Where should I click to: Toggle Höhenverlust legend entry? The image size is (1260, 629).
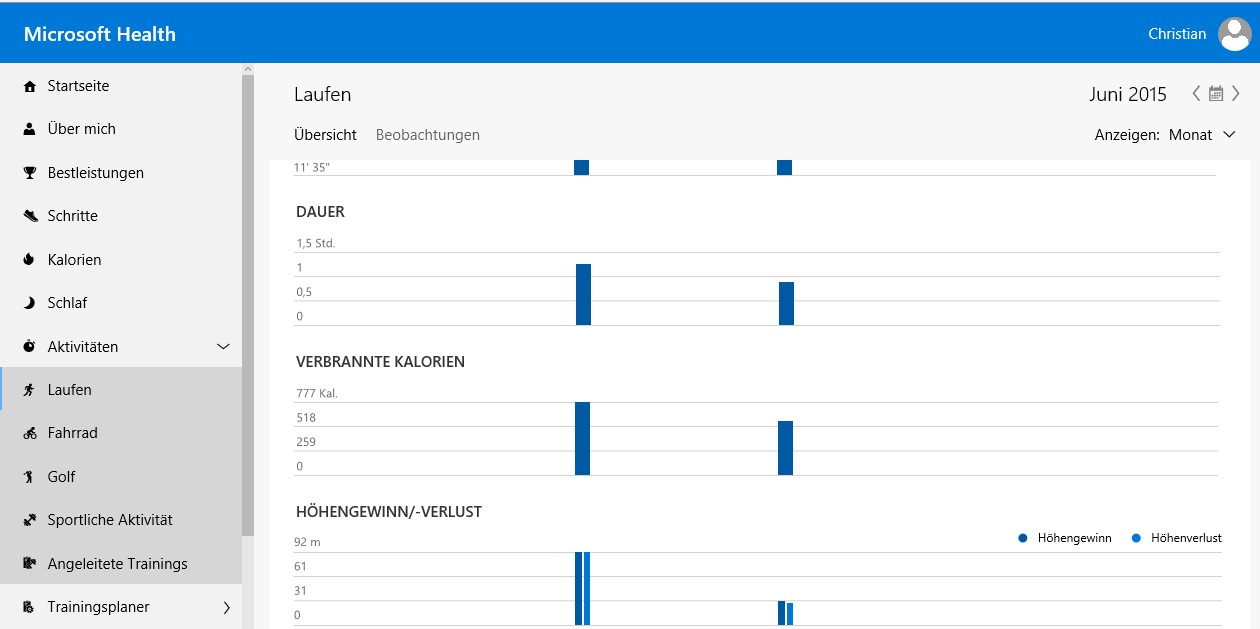1176,538
